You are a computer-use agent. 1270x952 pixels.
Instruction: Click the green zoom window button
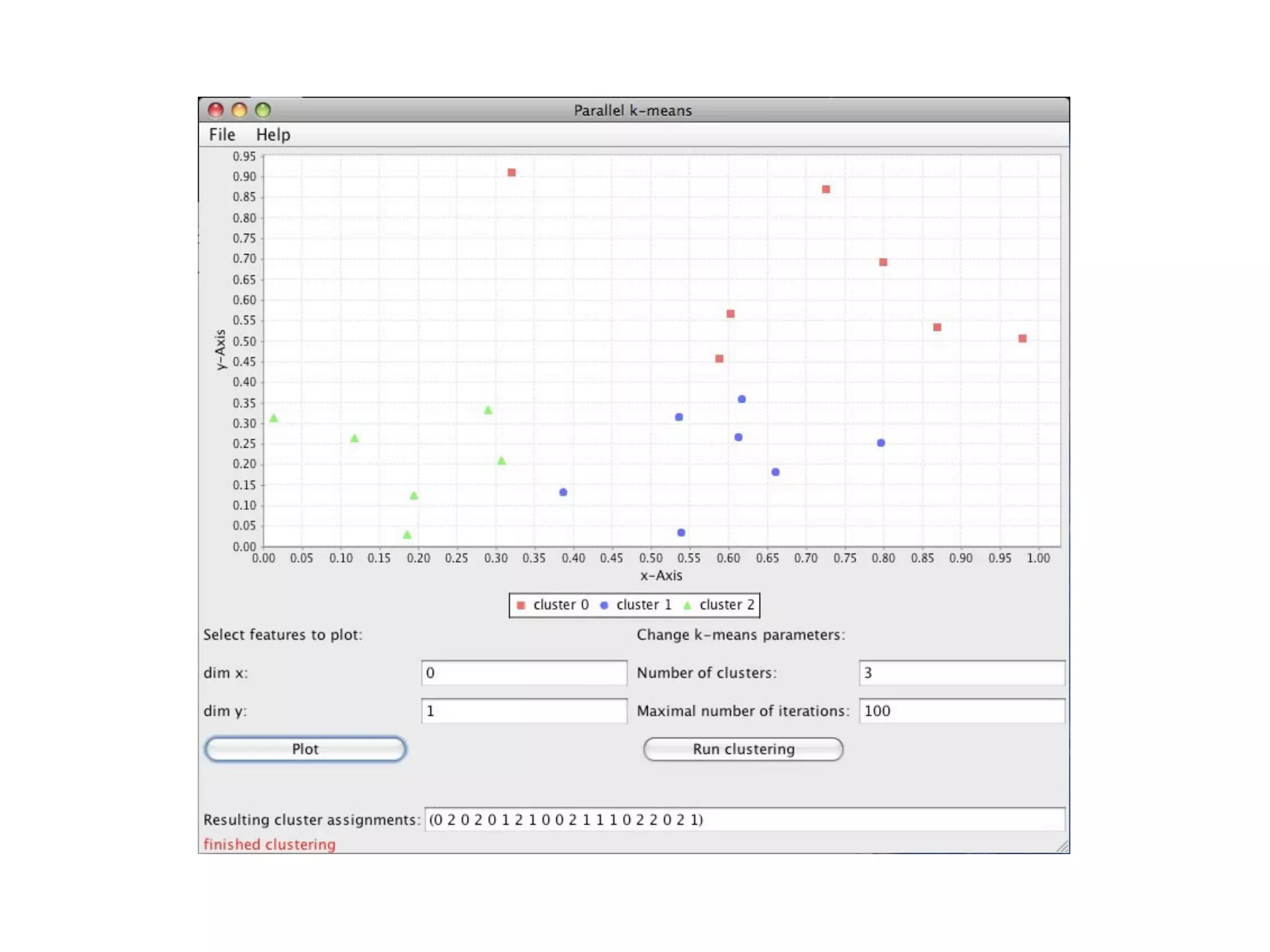pyautogui.click(x=263, y=110)
